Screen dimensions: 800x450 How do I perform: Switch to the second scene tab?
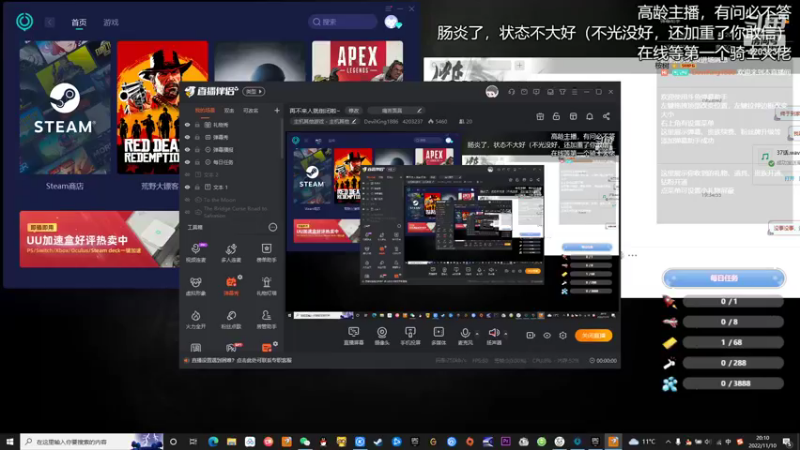coord(229,111)
